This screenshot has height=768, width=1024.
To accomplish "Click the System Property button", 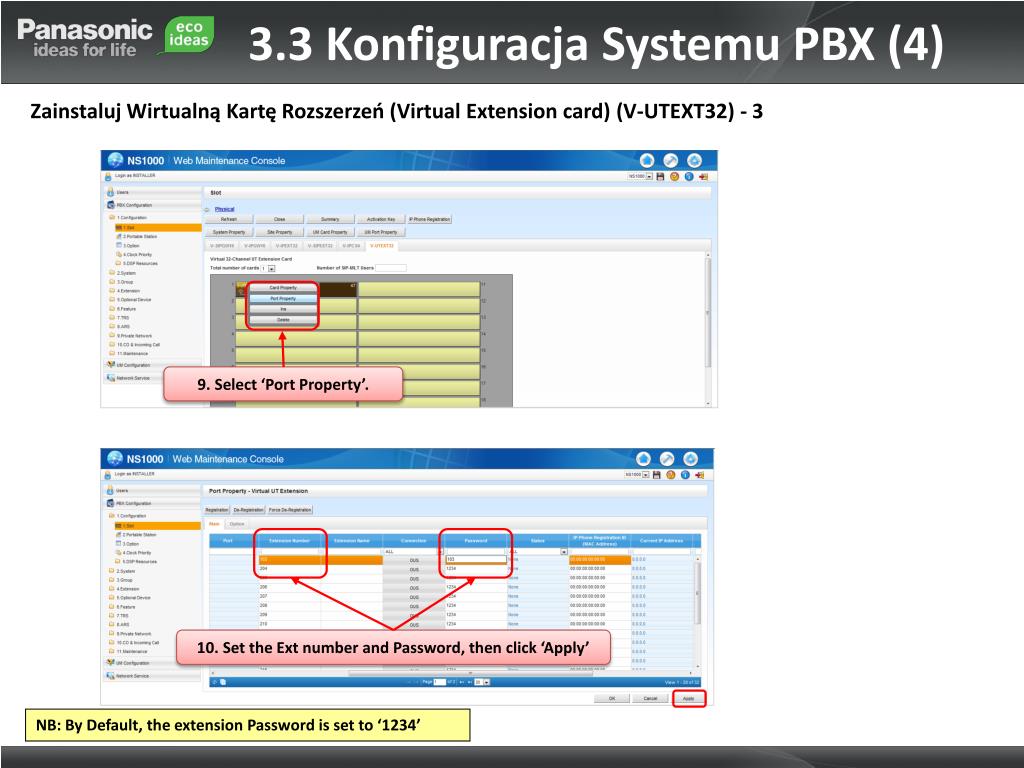I will point(229,232).
